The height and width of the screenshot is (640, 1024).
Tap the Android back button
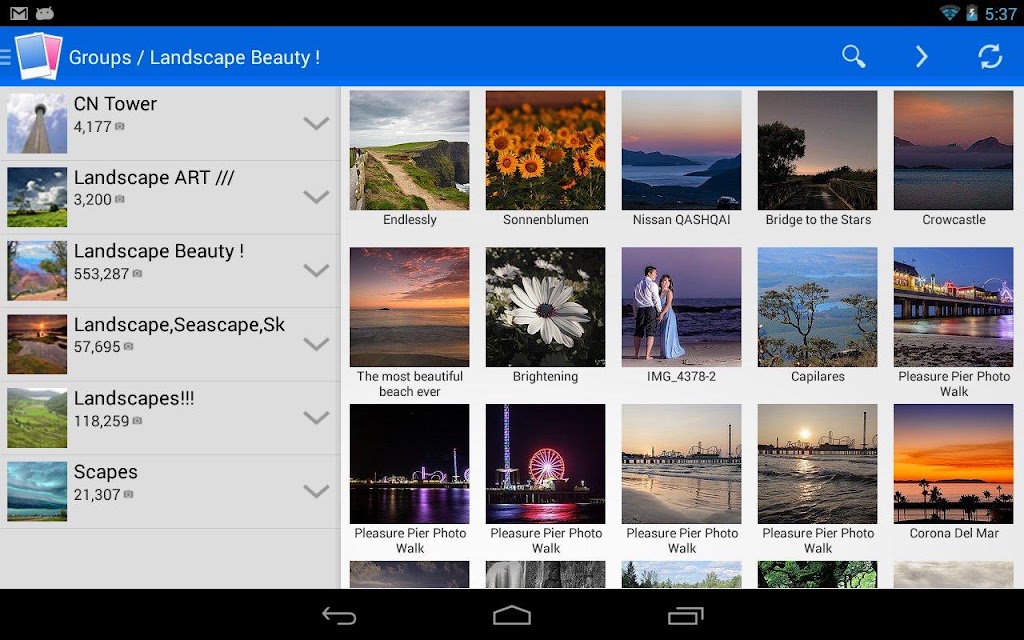pos(339,615)
